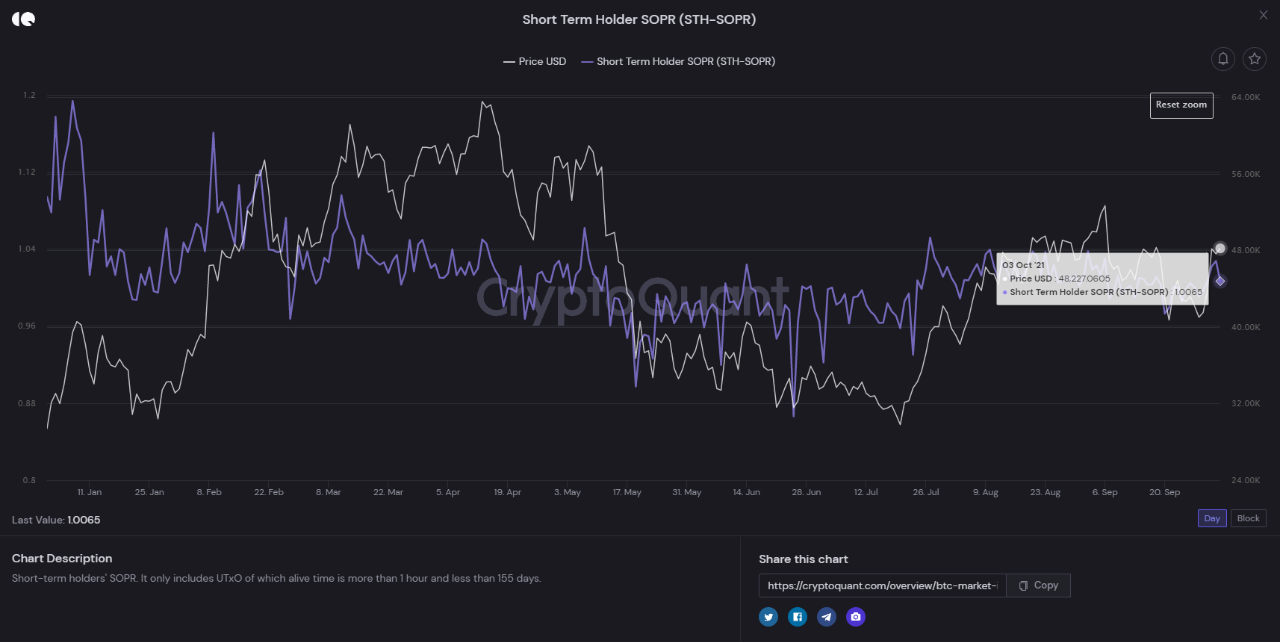The width and height of the screenshot is (1280, 642).
Task: Click the 11. Jan x-axis label
Action: [x=89, y=492]
